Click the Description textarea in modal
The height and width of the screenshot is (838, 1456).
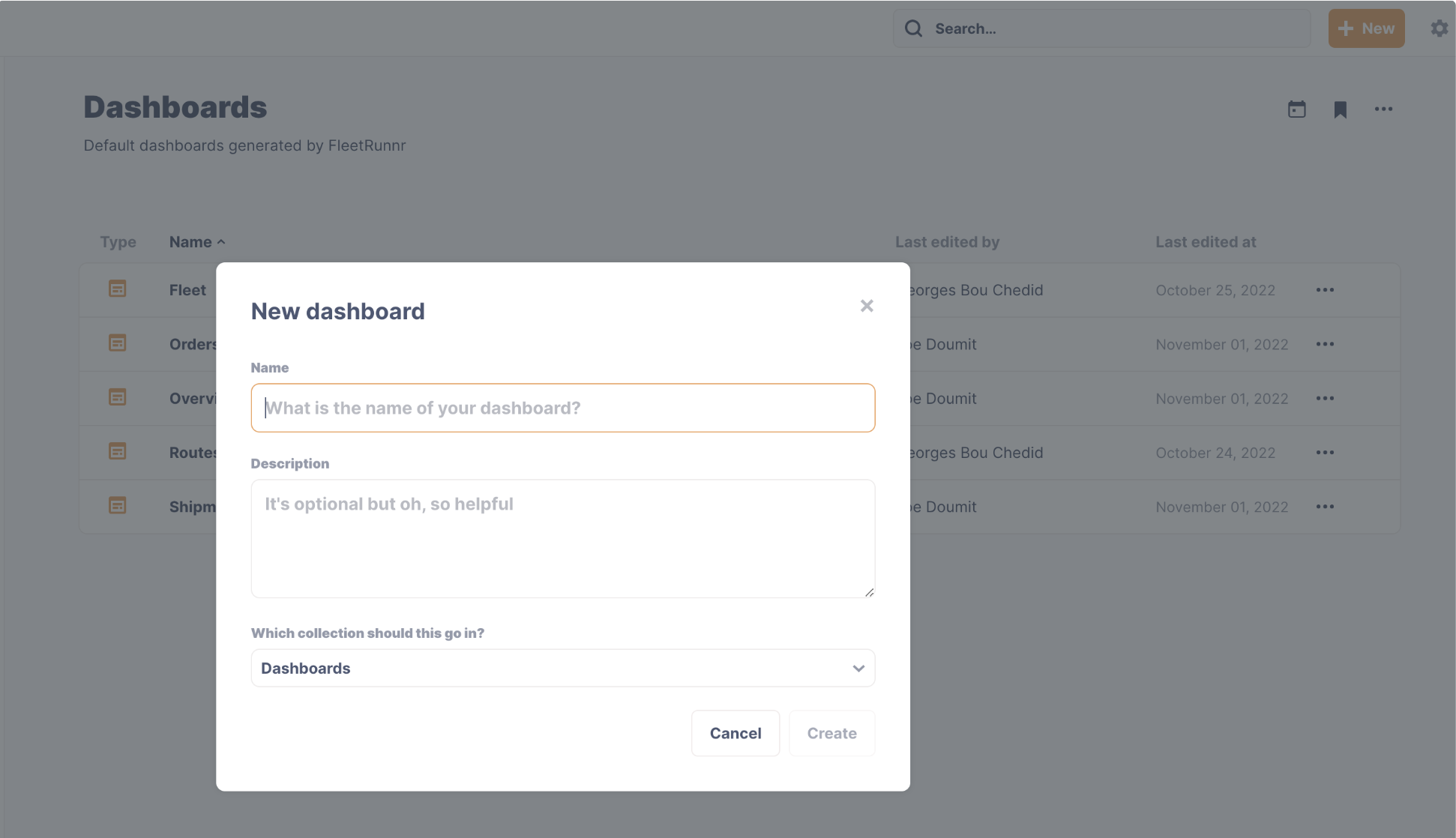(562, 537)
